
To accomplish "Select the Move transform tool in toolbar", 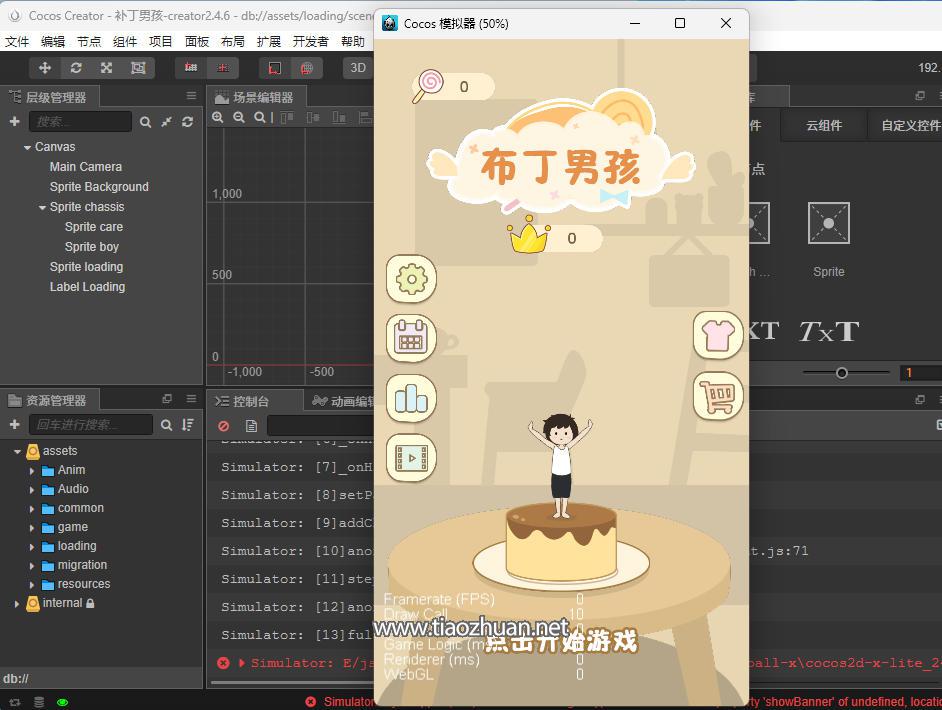I will click(45, 68).
